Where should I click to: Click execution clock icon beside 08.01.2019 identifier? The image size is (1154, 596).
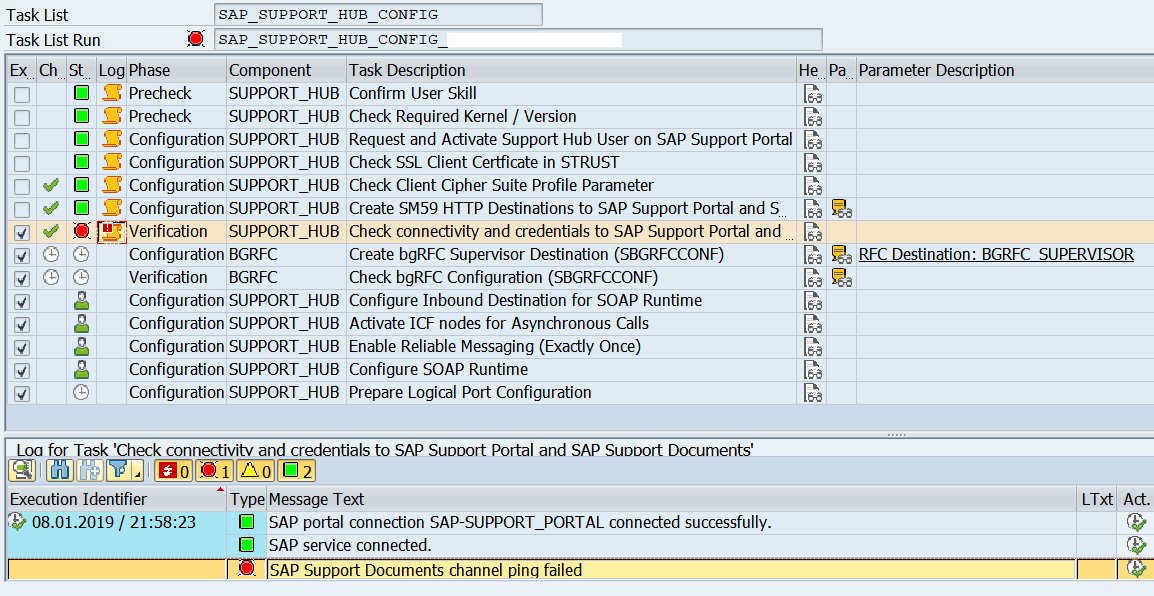click(x=18, y=522)
